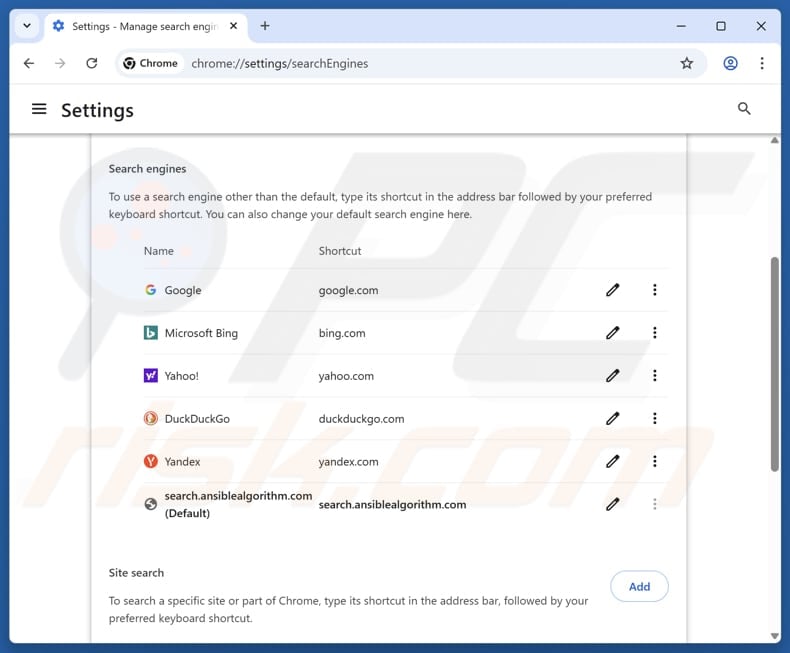Close the Settings tab
790x653 pixels.
point(233,26)
